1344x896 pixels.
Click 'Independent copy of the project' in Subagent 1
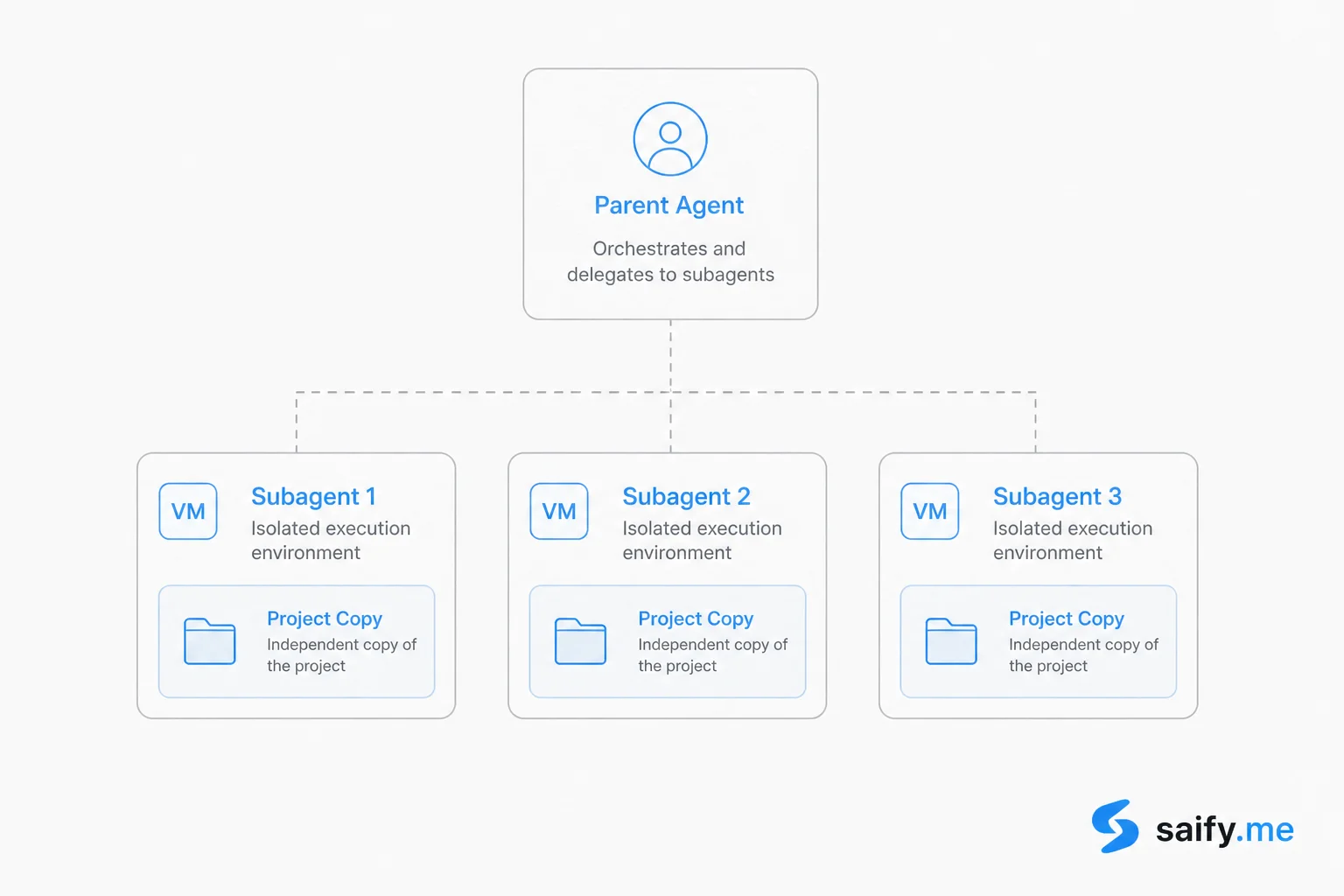(341, 655)
